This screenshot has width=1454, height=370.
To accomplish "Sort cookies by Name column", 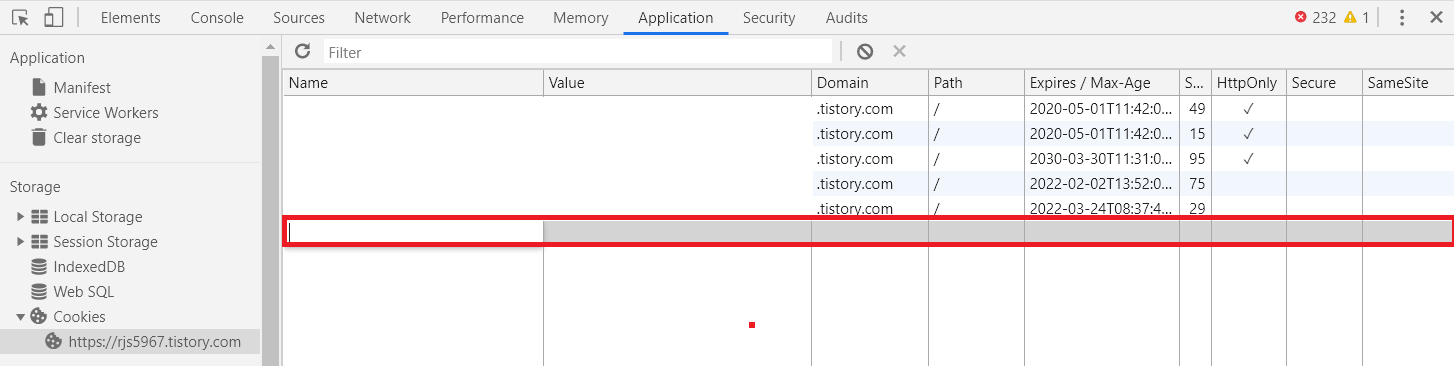I will pos(413,83).
